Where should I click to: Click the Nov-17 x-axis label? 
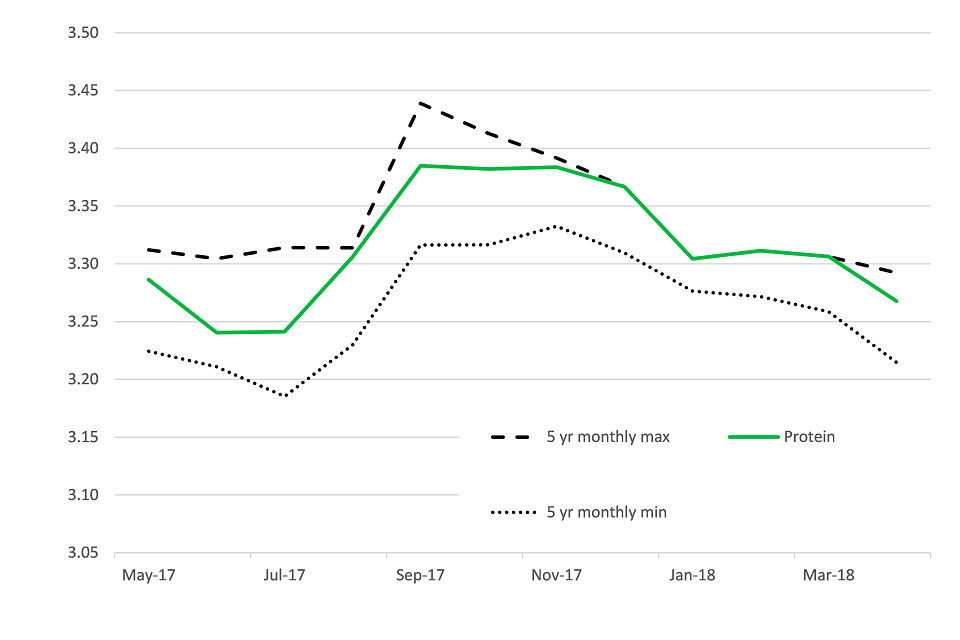[x=557, y=576]
